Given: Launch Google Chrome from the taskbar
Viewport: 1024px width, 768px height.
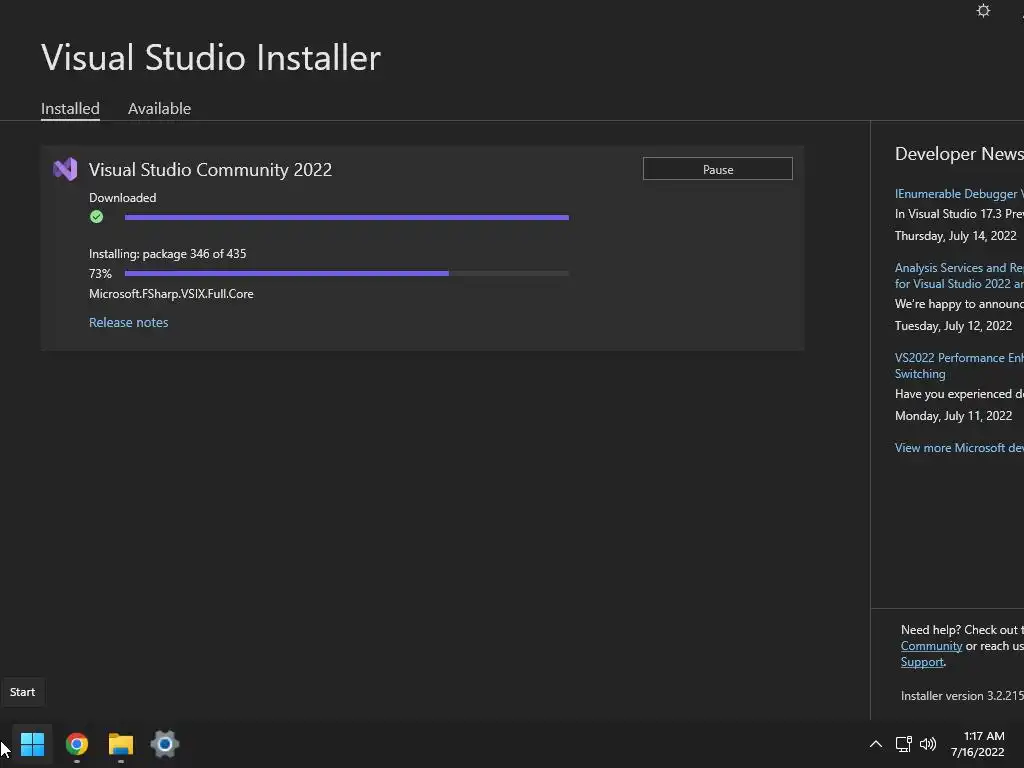Looking at the screenshot, I should coord(77,744).
